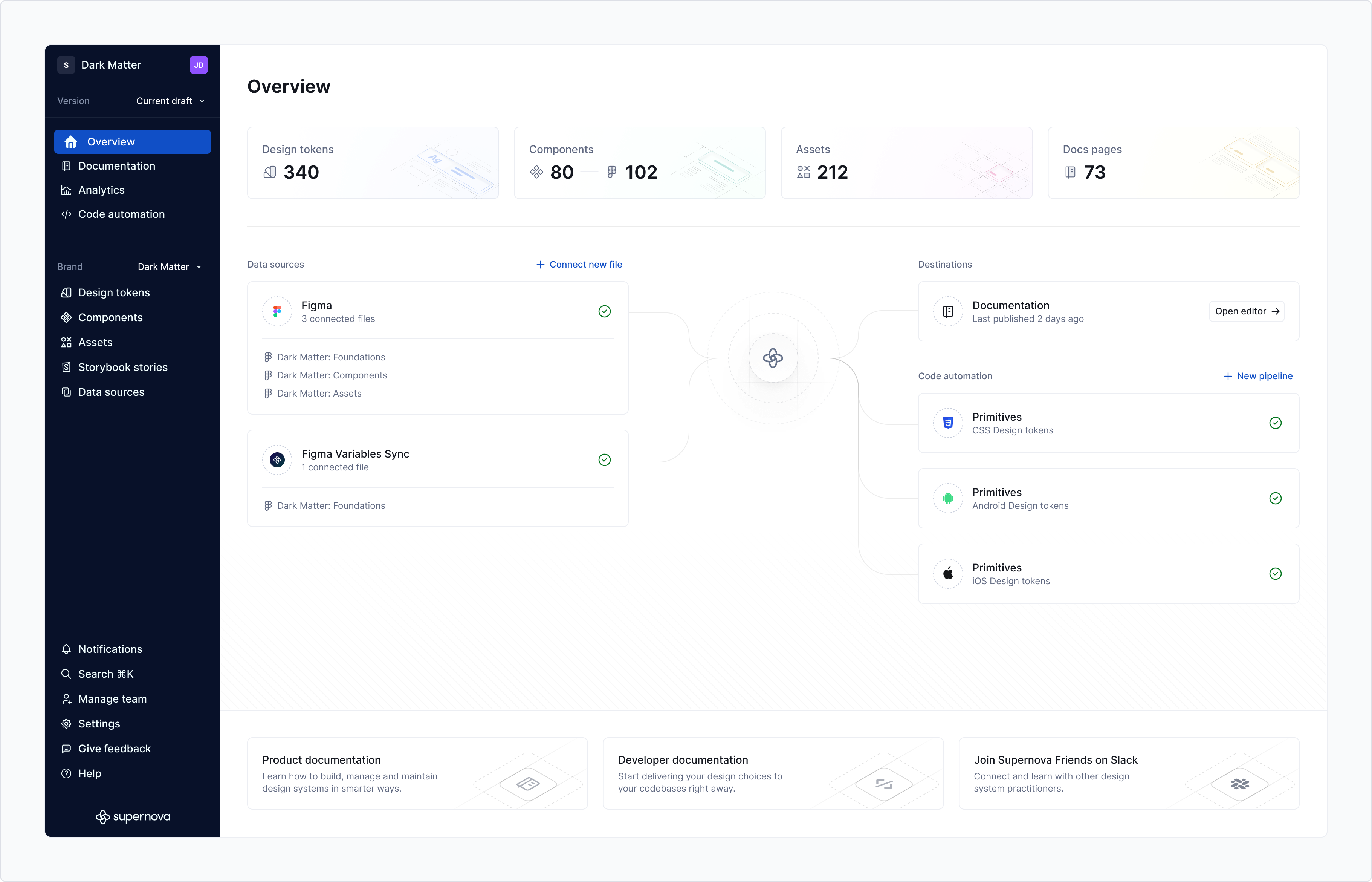Viewport: 1372px width, 882px height.
Task: Open the Version dropdown showing Current draft
Action: [x=170, y=101]
